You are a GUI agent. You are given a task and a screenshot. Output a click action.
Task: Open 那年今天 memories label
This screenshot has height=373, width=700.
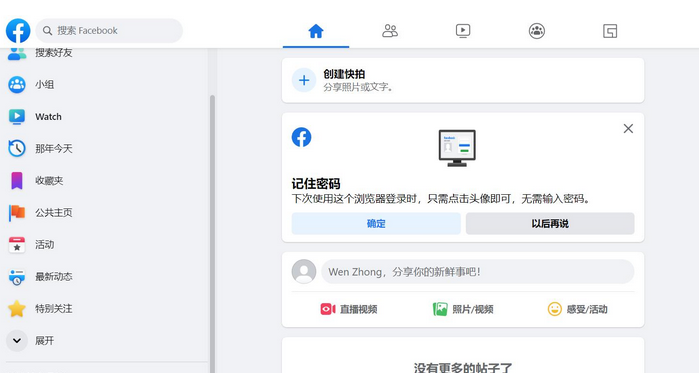pos(54,149)
